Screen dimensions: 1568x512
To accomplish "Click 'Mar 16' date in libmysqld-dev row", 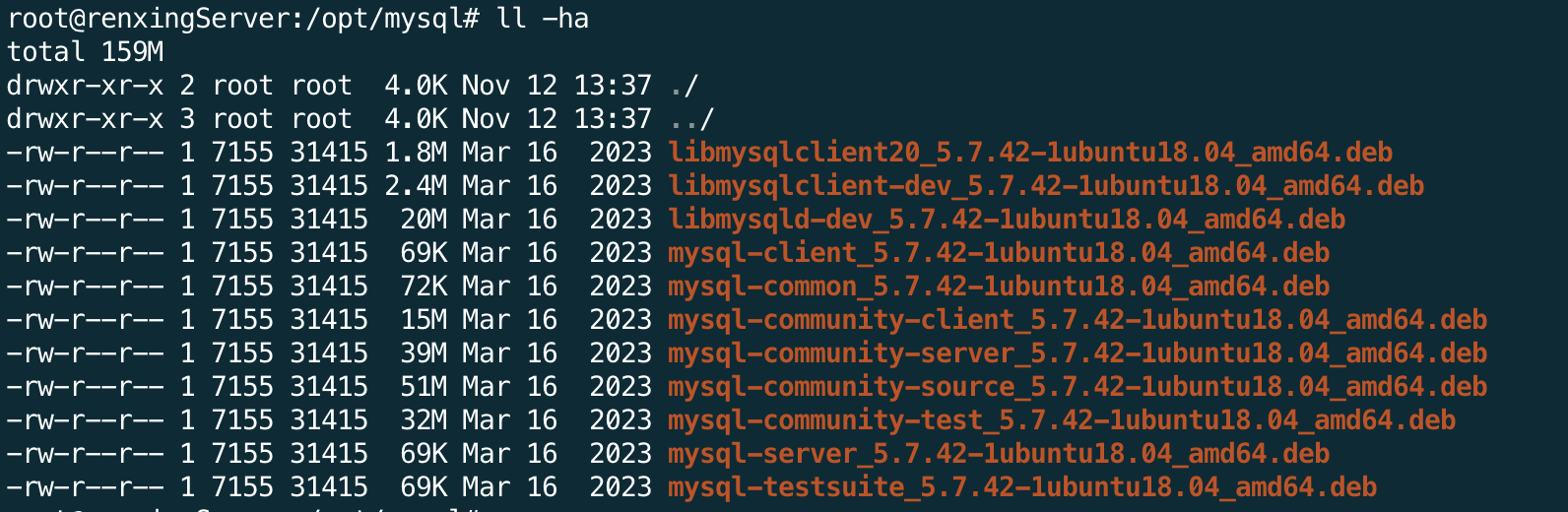I will click(x=510, y=220).
